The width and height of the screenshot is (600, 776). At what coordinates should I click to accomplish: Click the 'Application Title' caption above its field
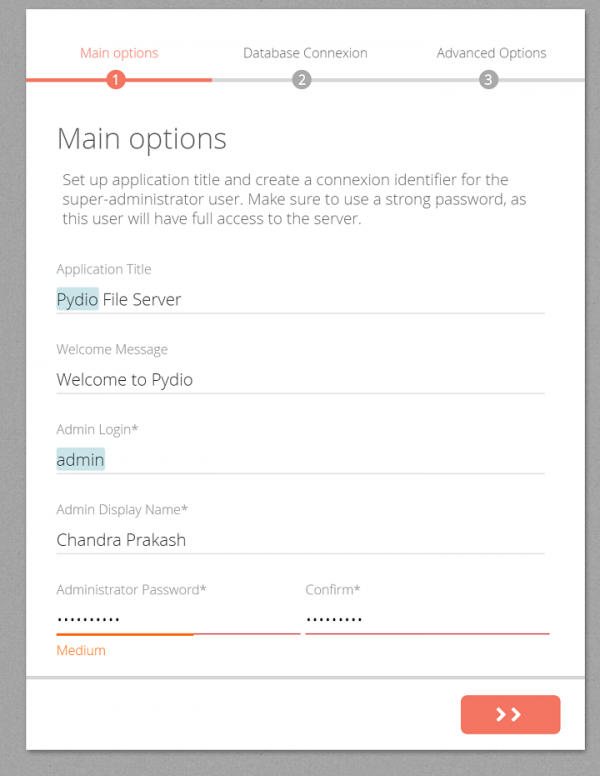(104, 270)
